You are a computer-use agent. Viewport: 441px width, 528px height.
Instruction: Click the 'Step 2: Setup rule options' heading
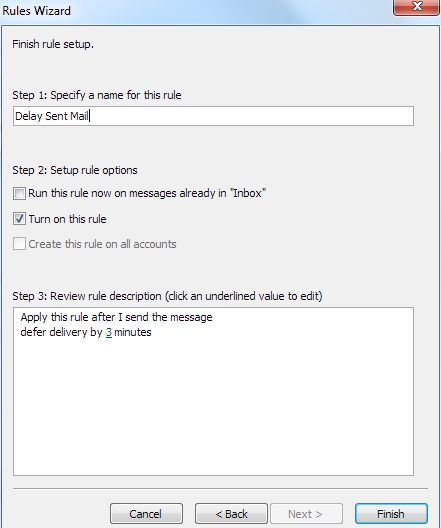[75, 170]
